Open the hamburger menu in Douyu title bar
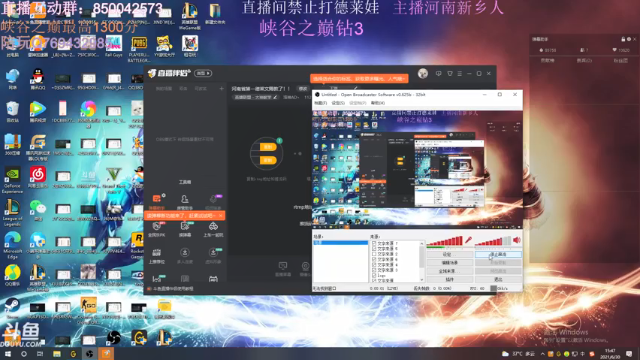The image size is (640, 360). (460, 73)
